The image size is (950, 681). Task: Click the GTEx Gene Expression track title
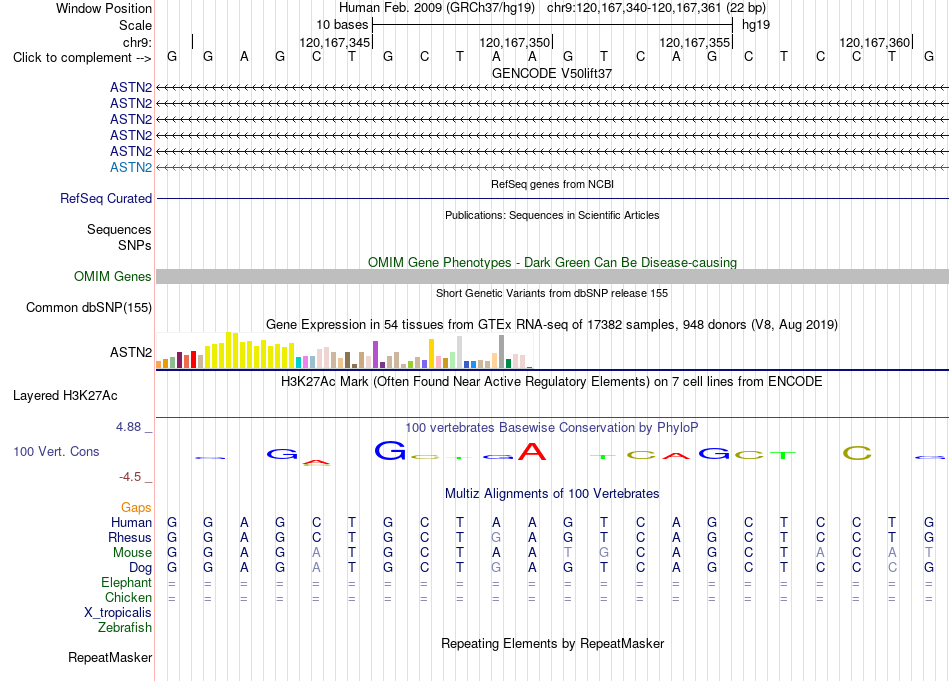coord(552,325)
